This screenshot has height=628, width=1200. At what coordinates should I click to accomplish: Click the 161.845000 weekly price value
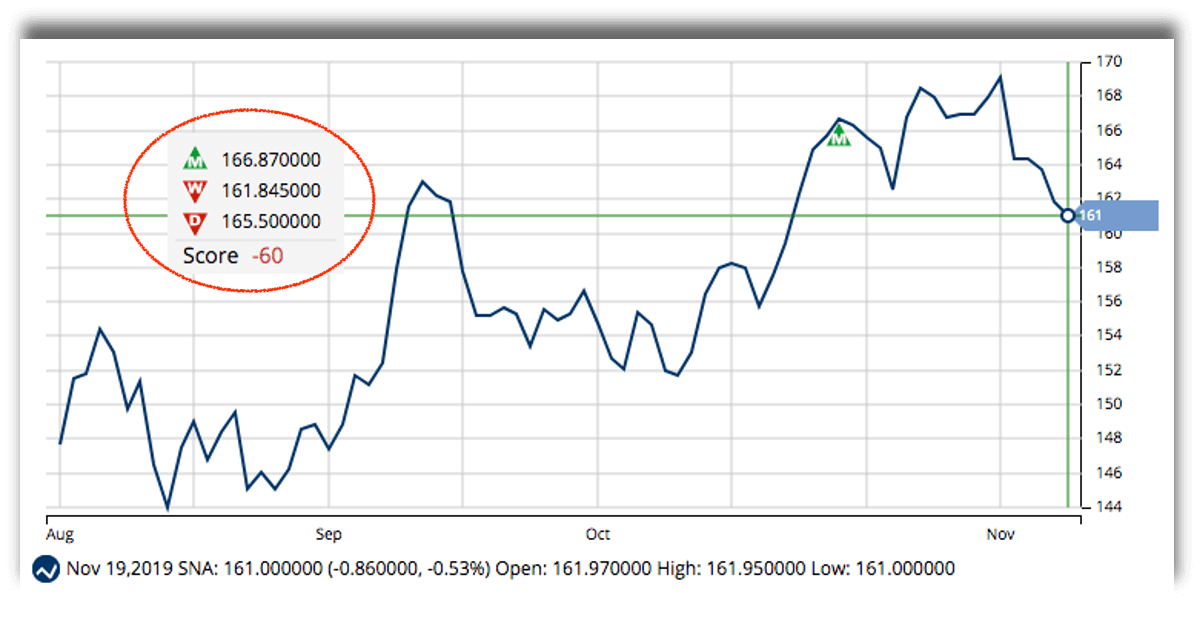click(x=271, y=190)
